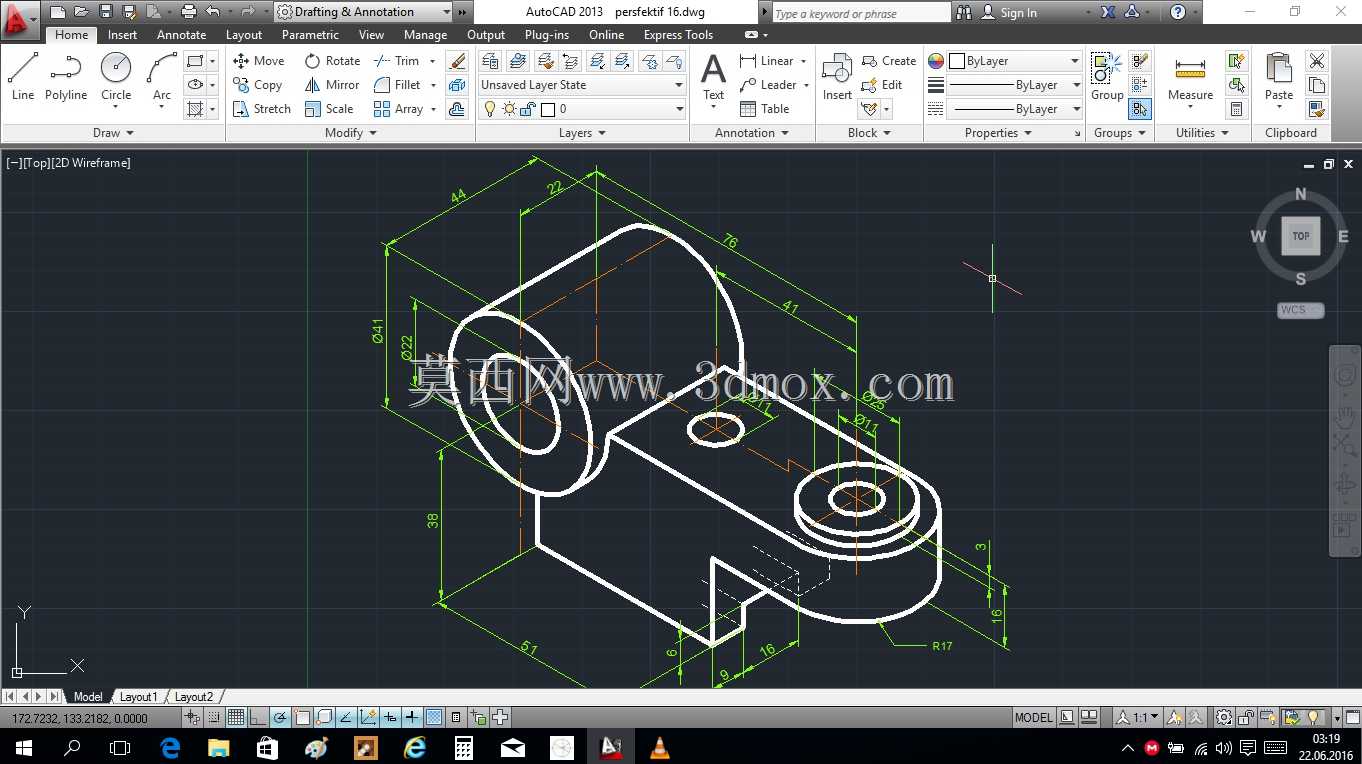This screenshot has width=1362, height=764.
Task: Toggle Grid Display in status bar
Action: click(x=236, y=717)
